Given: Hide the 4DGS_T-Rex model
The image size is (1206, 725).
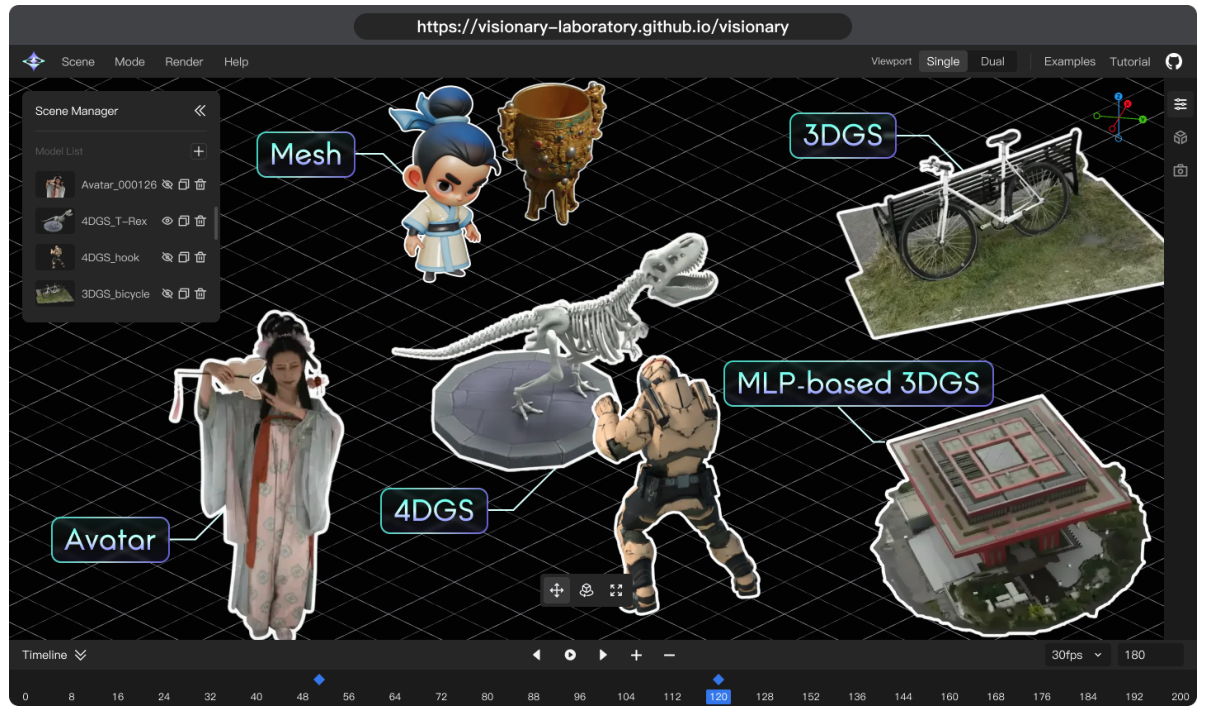Looking at the screenshot, I should 166,221.
